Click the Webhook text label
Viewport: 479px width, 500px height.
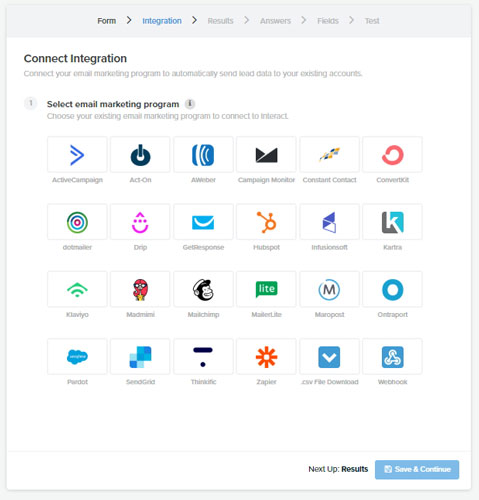click(392, 382)
